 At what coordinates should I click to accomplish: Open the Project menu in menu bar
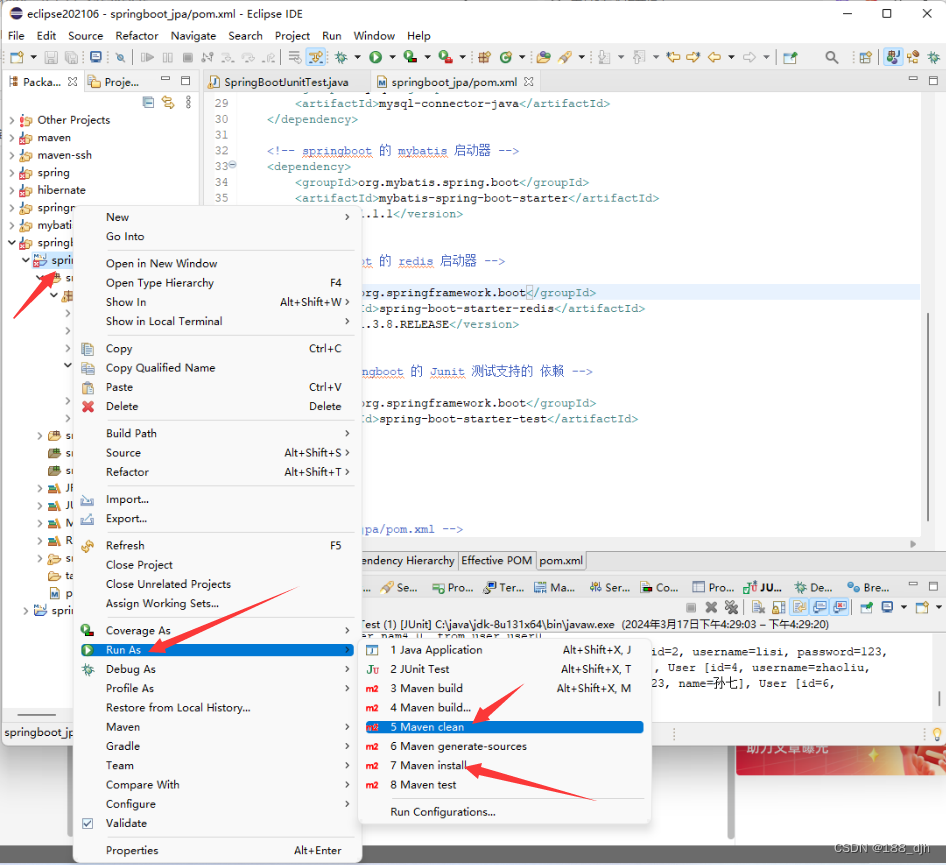pos(292,36)
